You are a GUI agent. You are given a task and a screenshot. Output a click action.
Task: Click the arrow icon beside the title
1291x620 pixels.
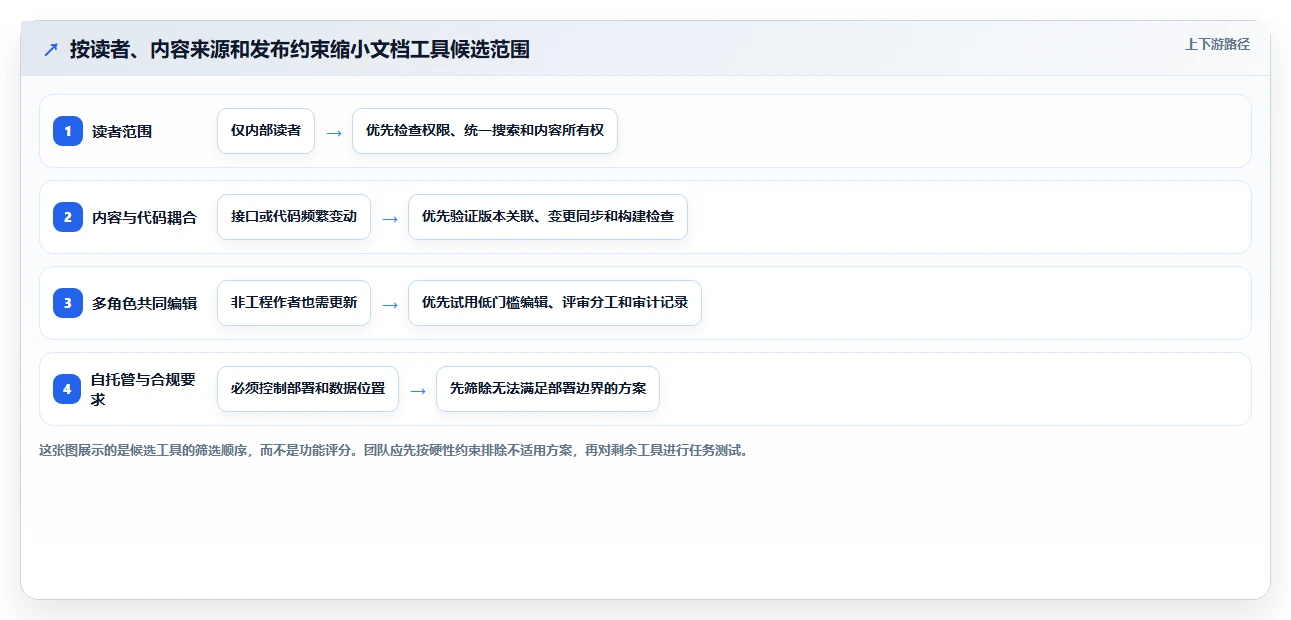pos(51,49)
